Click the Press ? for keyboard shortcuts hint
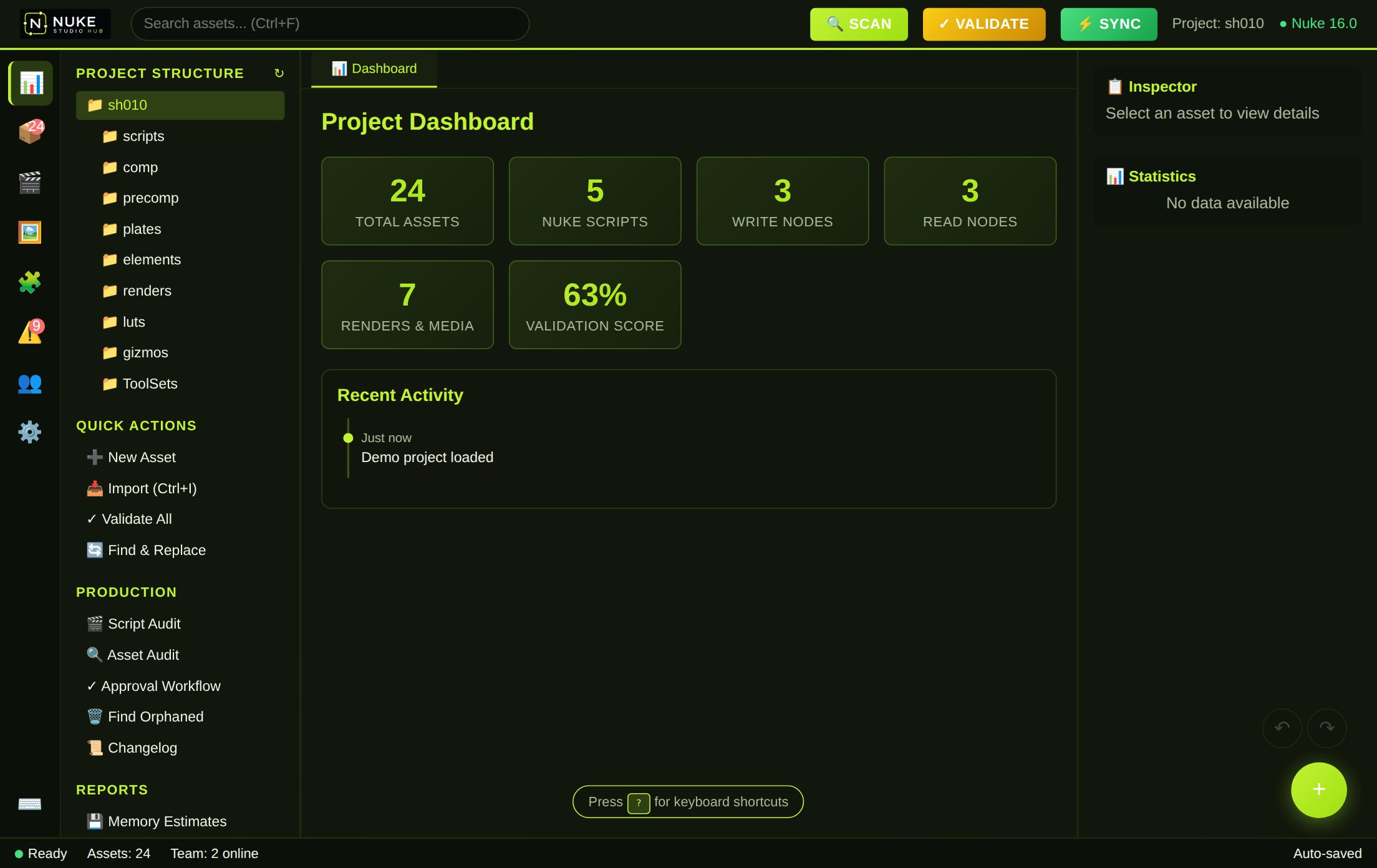This screenshot has height=868, width=1377. 688,802
